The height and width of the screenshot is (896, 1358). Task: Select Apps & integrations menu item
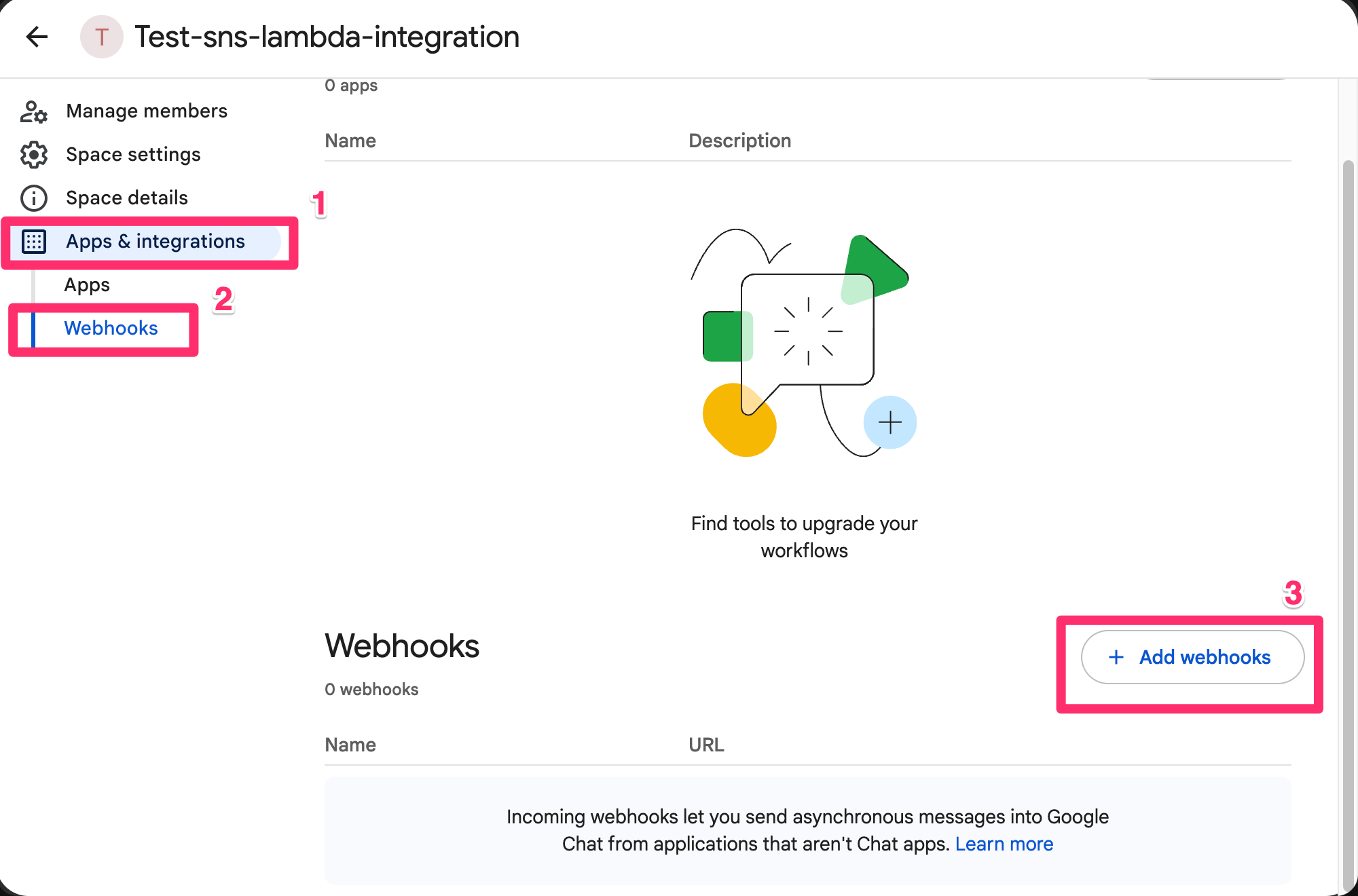coord(146,242)
